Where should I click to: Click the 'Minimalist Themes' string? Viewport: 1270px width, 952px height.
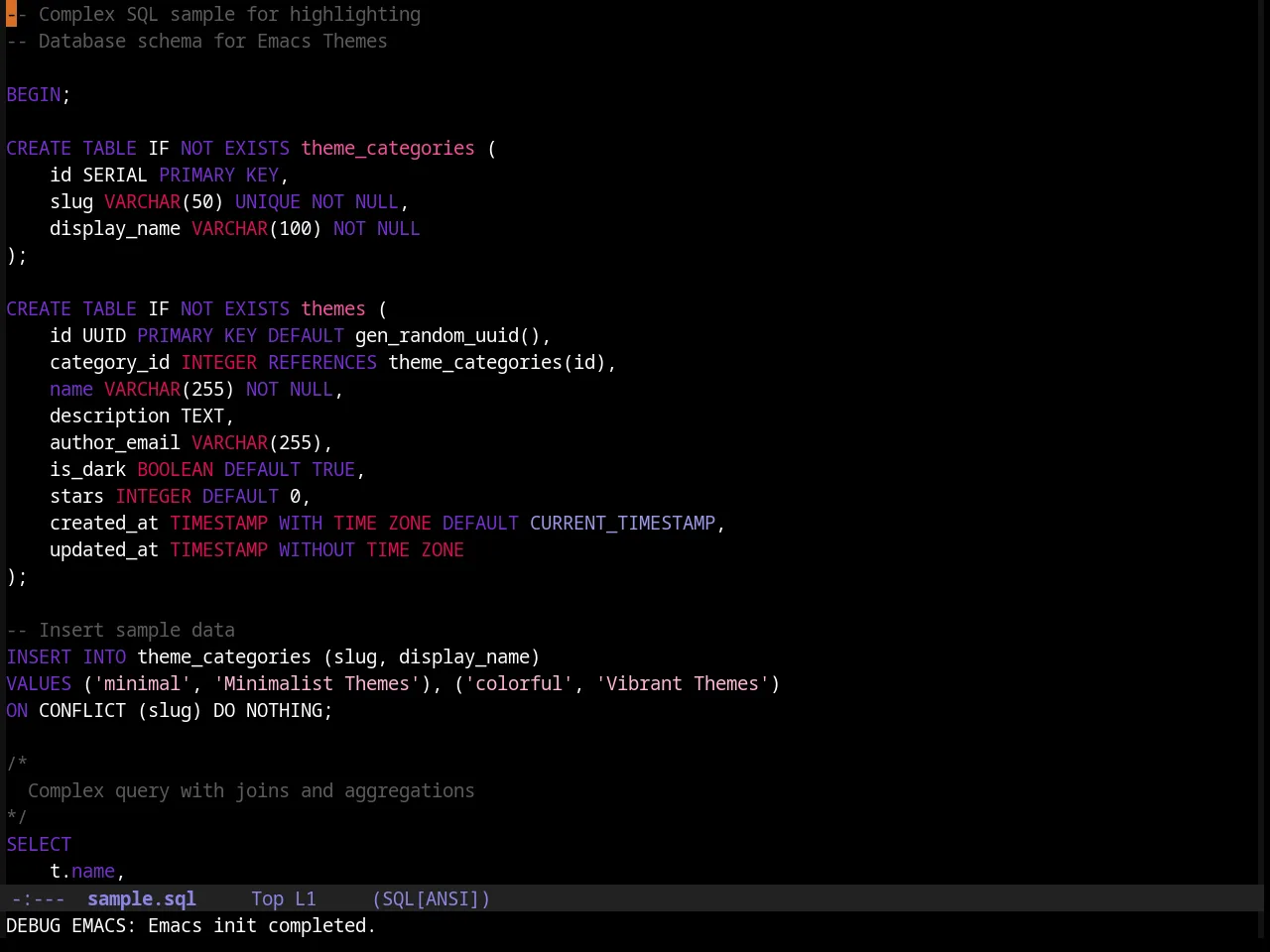pos(317,683)
